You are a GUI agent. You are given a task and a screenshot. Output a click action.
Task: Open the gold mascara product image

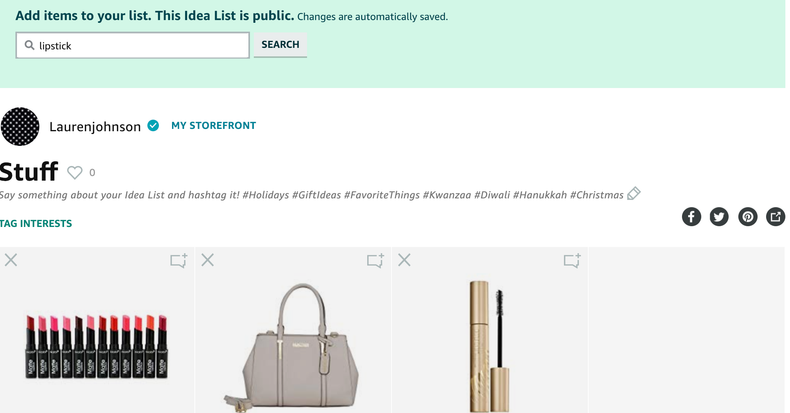click(488, 345)
